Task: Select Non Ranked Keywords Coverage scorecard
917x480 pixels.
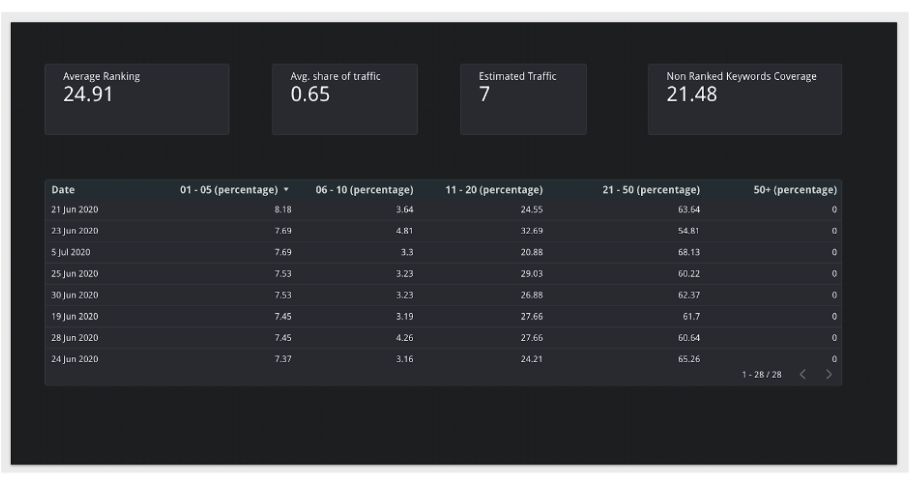Action: coord(744,99)
